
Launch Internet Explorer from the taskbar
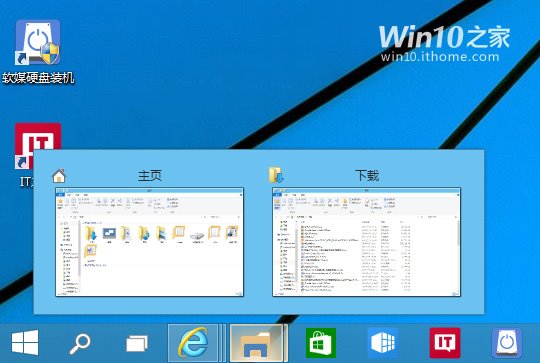[x=193, y=343]
